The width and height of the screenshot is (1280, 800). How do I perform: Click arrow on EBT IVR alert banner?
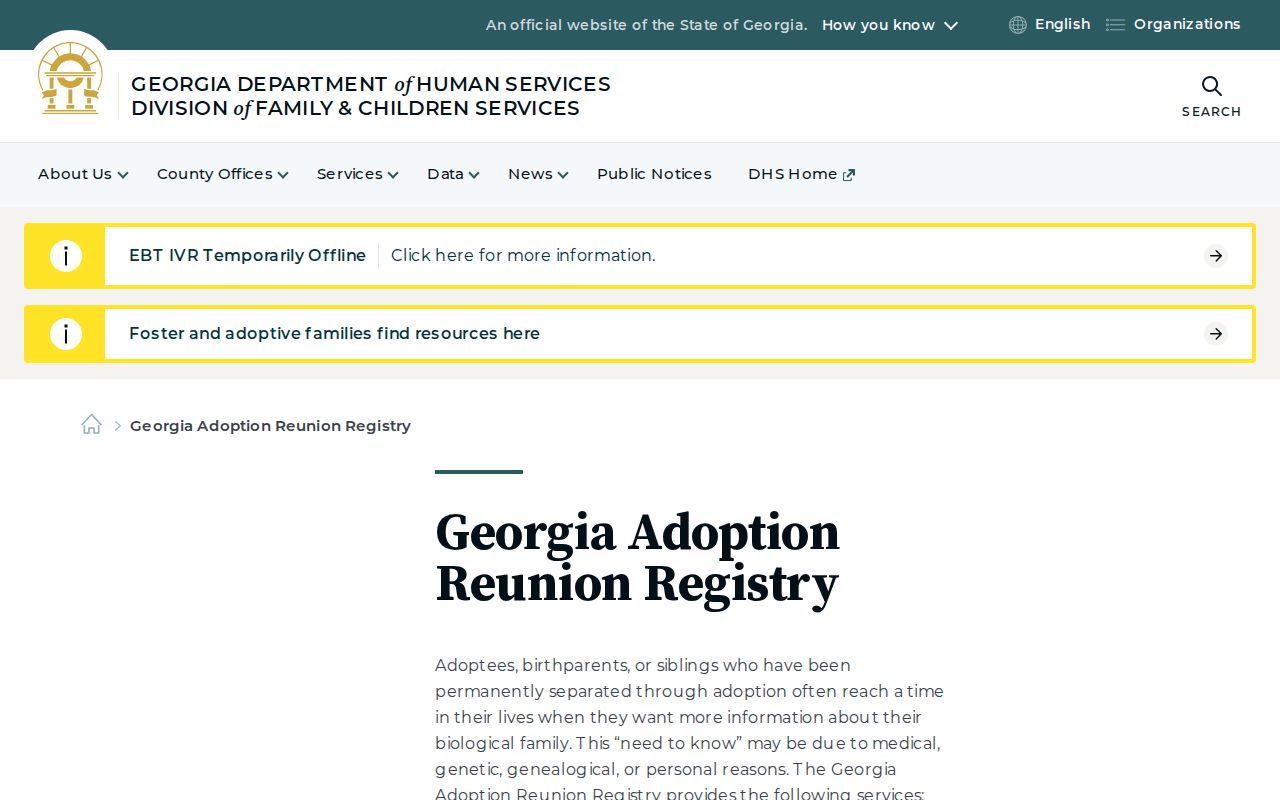point(1216,256)
